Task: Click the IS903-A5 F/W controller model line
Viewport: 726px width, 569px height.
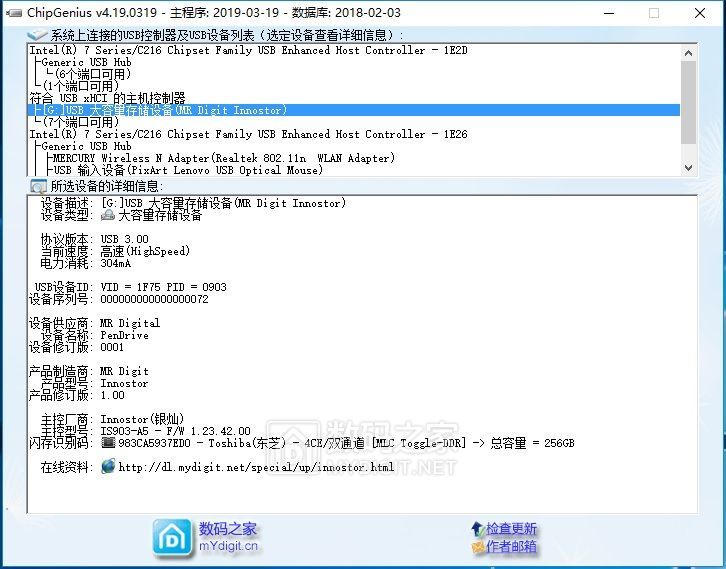Action: pyautogui.click(x=175, y=431)
